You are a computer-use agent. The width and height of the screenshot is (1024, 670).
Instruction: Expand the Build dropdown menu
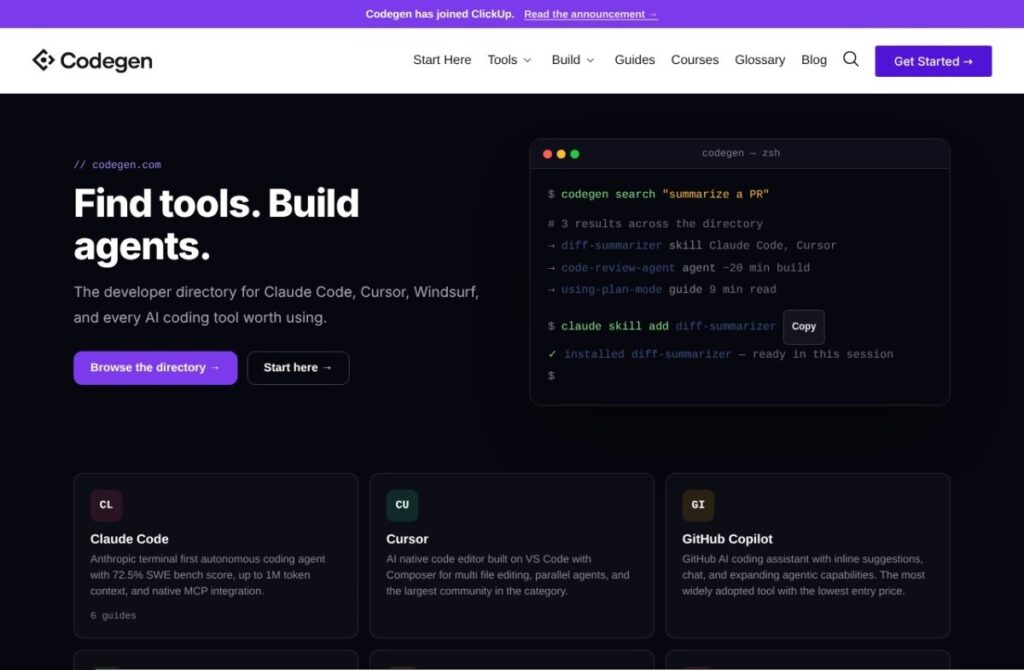click(573, 60)
